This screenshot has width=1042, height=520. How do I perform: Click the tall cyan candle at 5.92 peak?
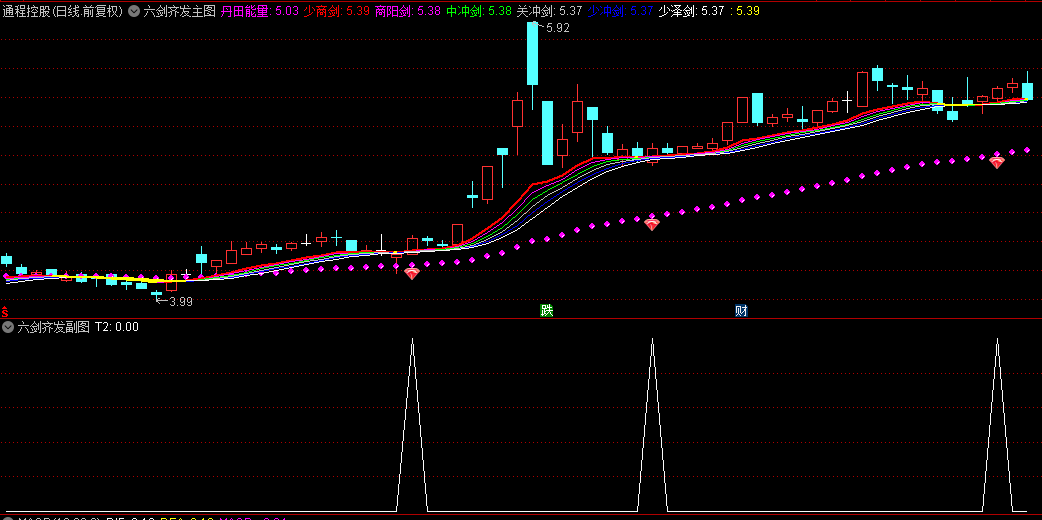(532, 53)
